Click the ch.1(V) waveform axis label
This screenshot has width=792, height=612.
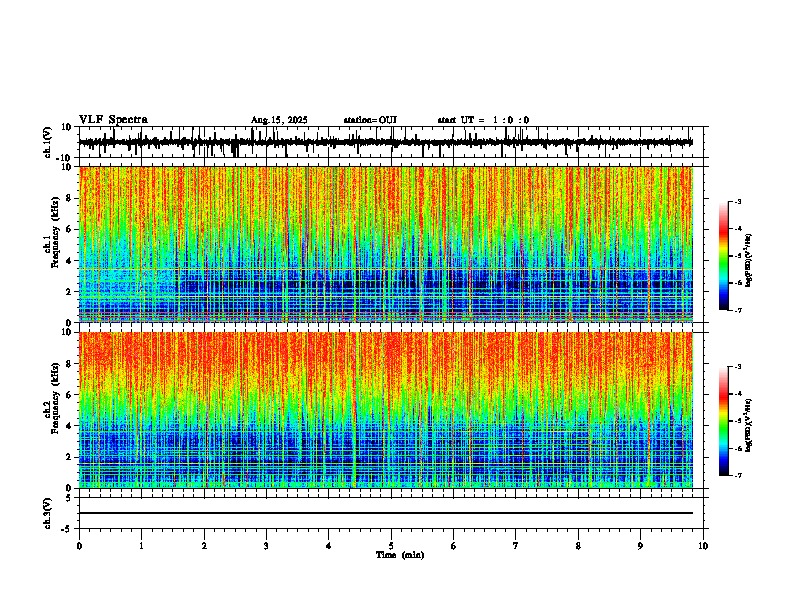(x=48, y=142)
